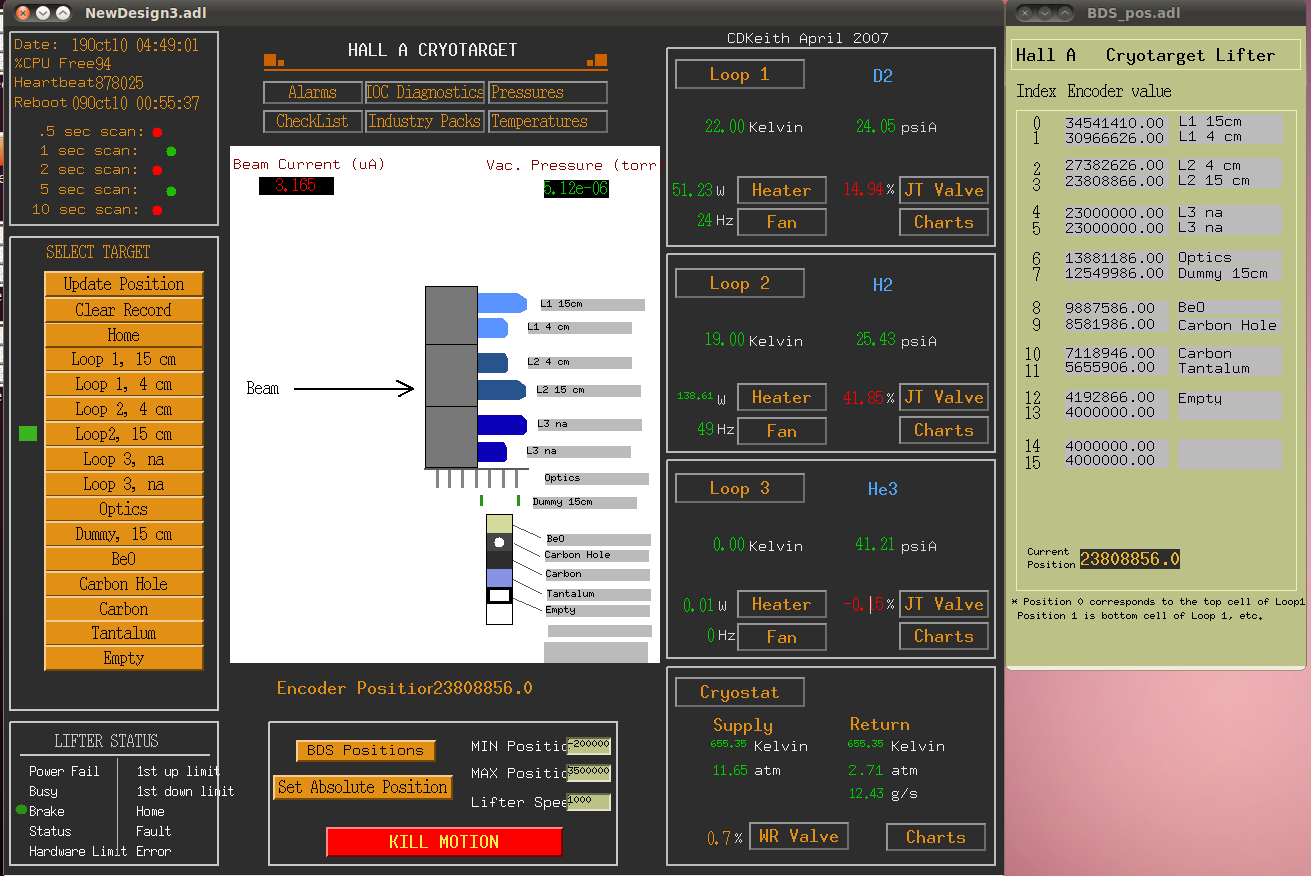
Task: Open Loop 1 Charts
Action: pyautogui.click(x=944, y=222)
